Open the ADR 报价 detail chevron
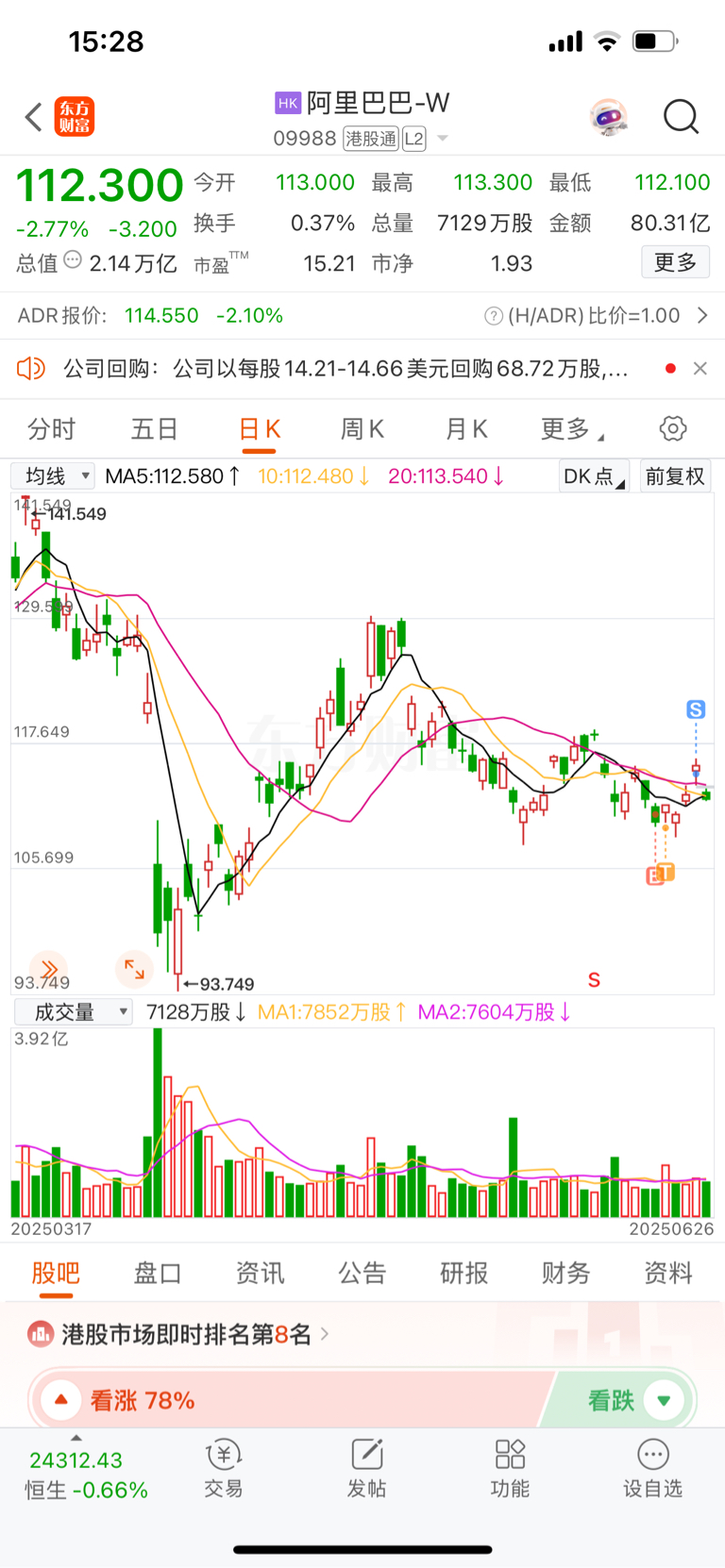Viewport: 725px width, 1568px height. click(x=702, y=315)
